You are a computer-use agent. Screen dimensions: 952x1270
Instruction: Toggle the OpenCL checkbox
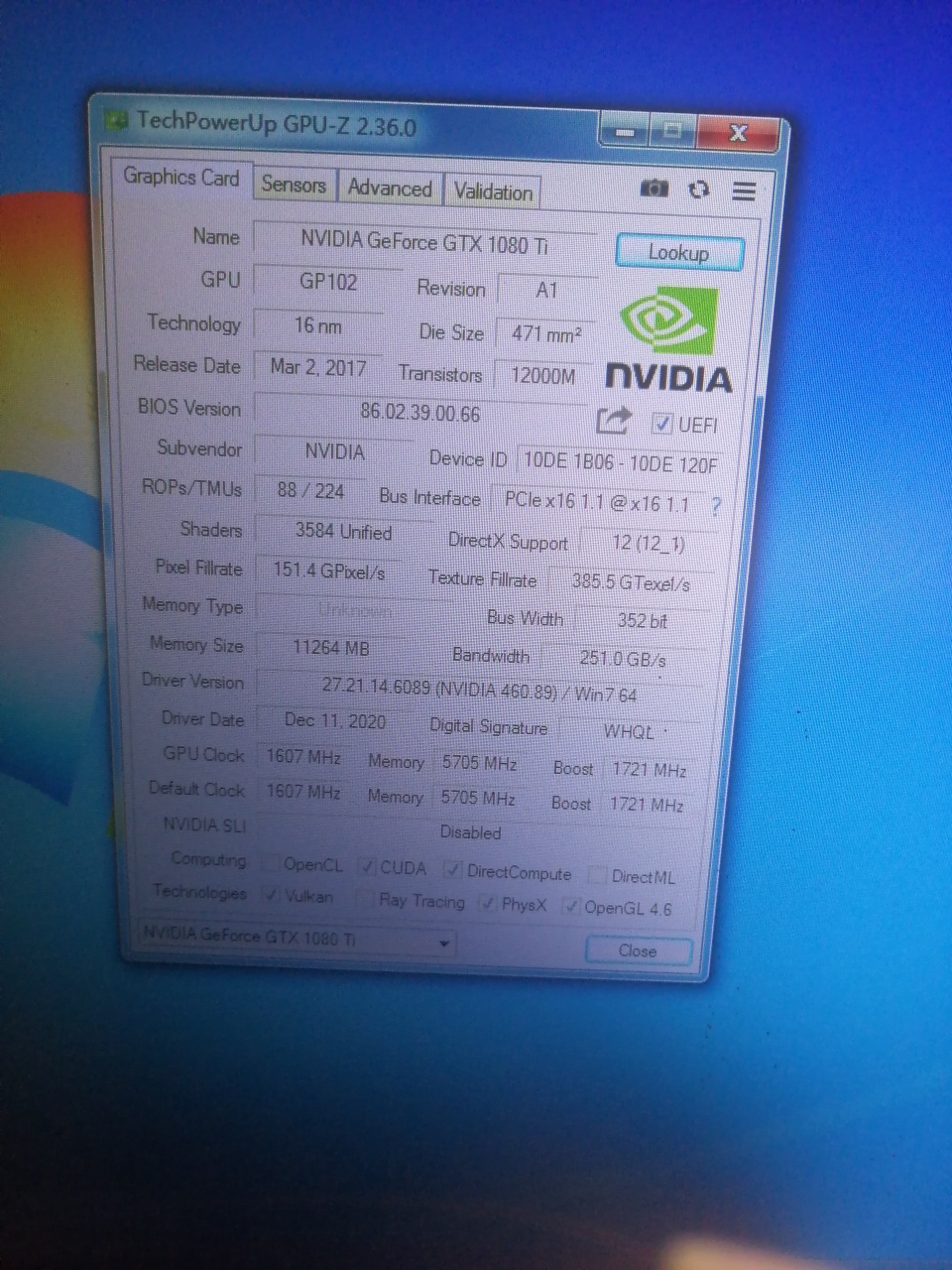tap(271, 863)
